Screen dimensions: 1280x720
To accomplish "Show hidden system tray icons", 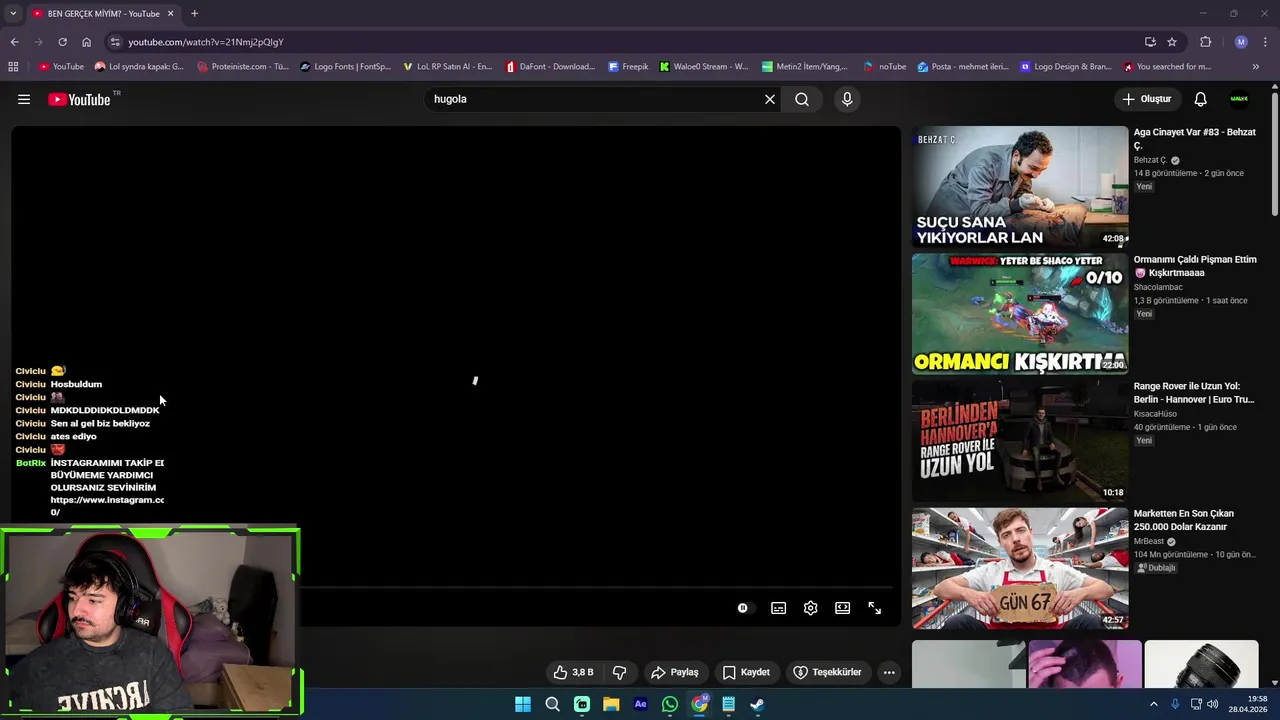I will 1153,704.
